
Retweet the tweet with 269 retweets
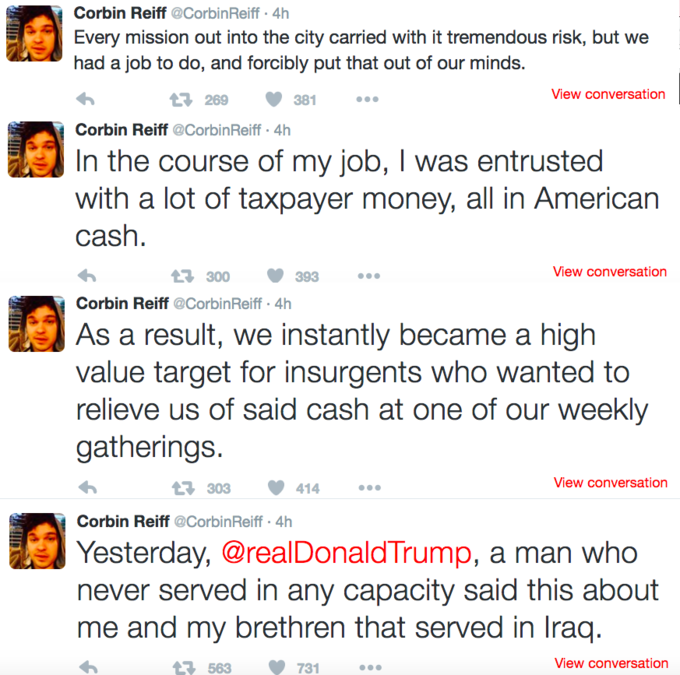181,100
